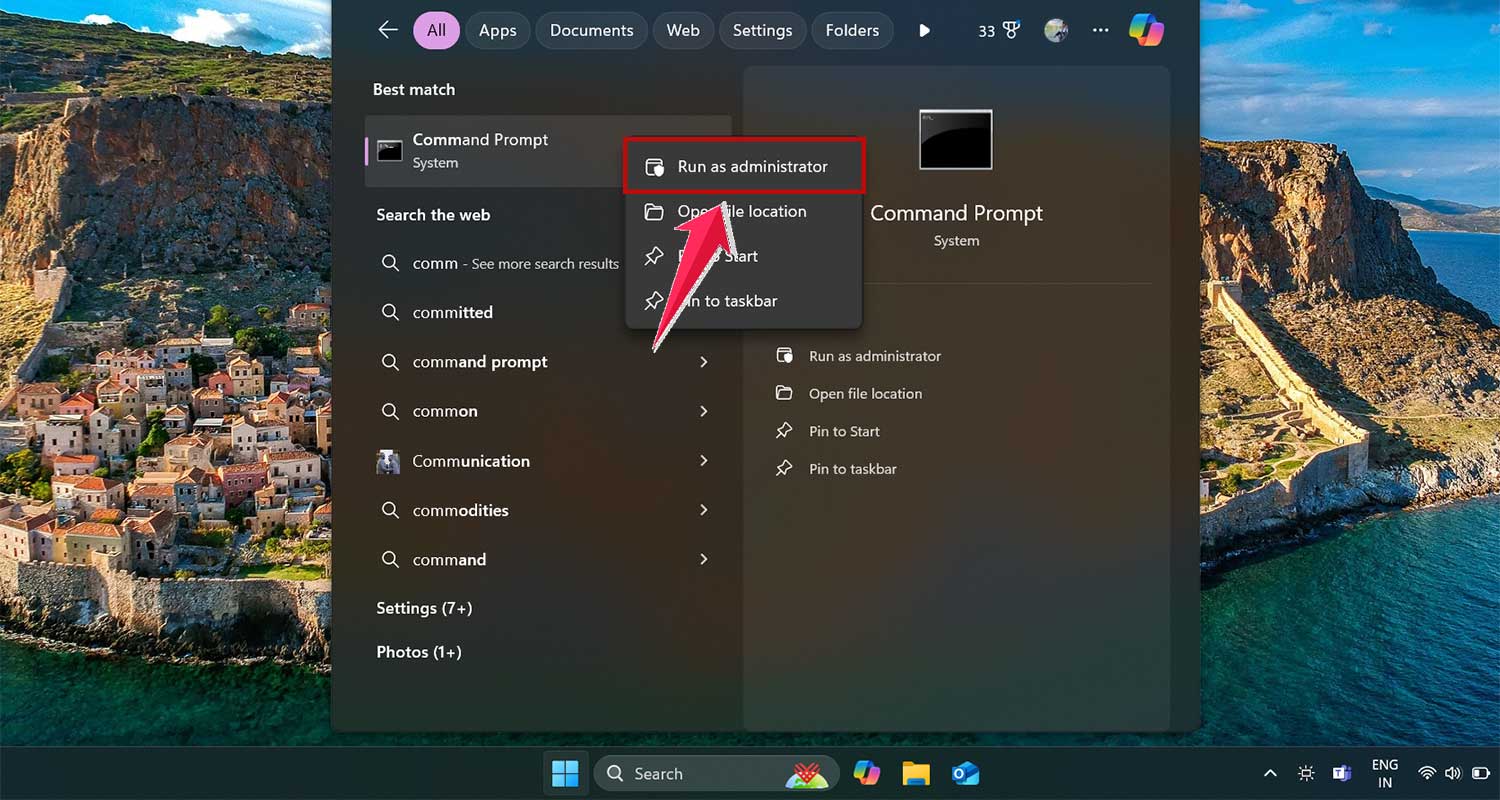Viewport: 1500px width, 800px height.
Task: Open Outlook from the taskbar
Action: point(964,773)
